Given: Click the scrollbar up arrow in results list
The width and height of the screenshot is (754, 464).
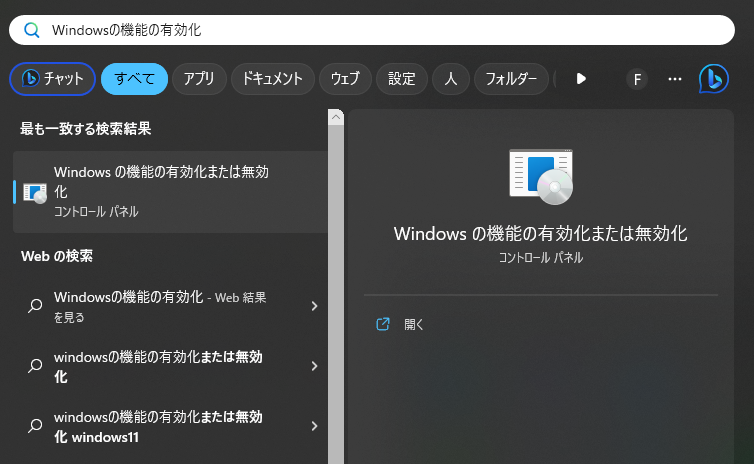Looking at the screenshot, I should (336, 117).
